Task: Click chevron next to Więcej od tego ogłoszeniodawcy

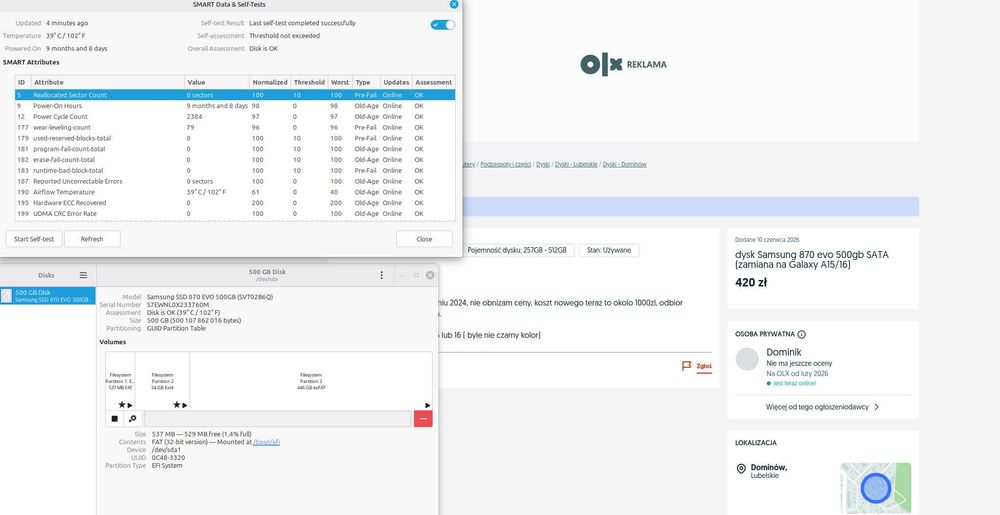Action: (x=877, y=407)
